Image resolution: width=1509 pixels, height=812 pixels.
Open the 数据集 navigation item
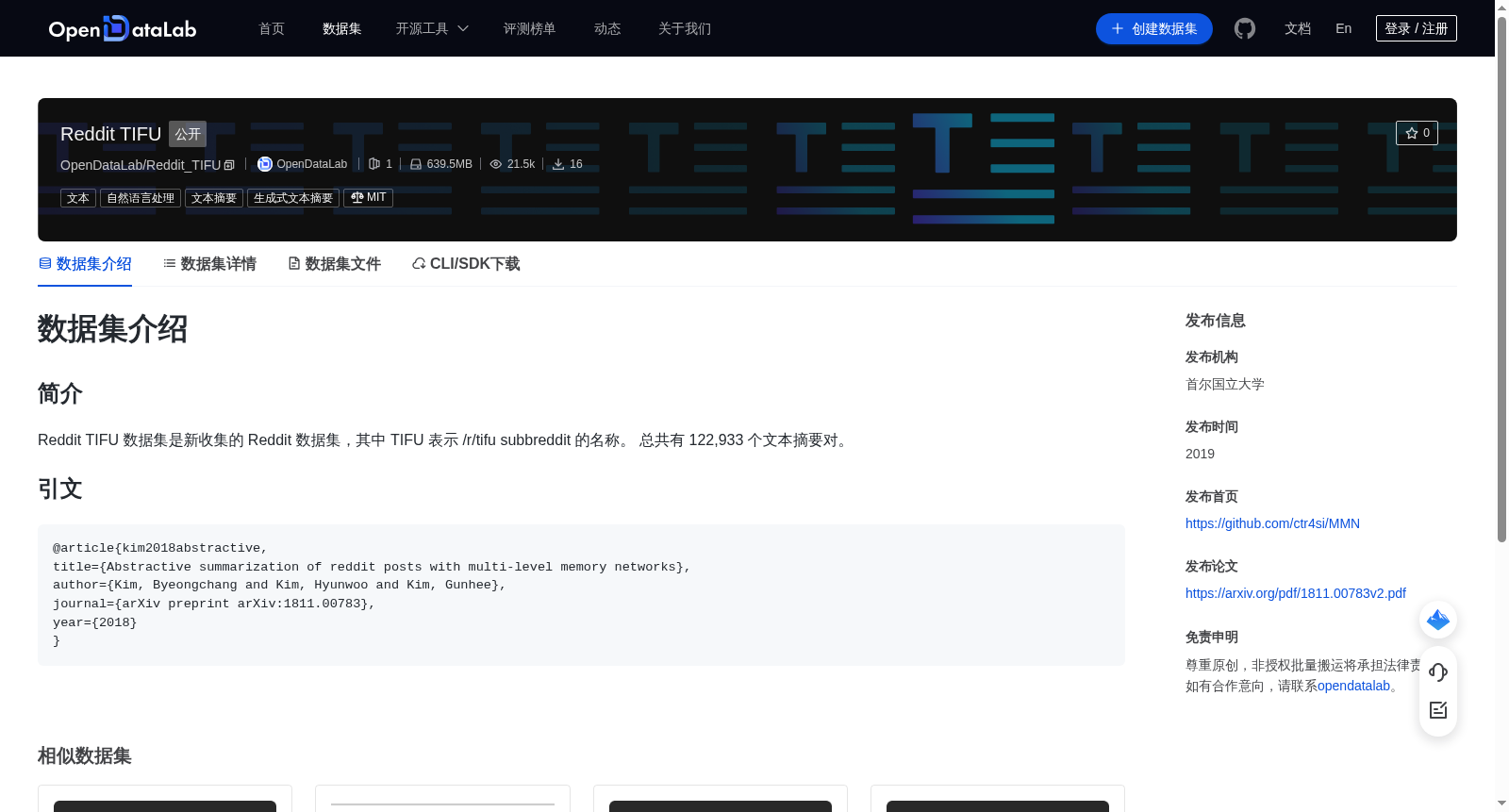(x=341, y=28)
